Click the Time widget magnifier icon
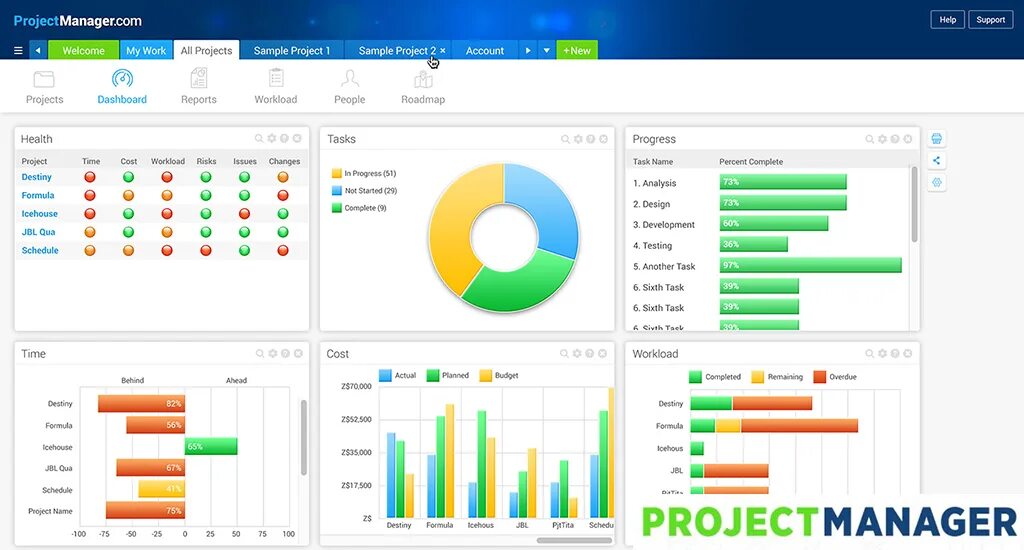This screenshot has width=1024, height=550. [260, 353]
